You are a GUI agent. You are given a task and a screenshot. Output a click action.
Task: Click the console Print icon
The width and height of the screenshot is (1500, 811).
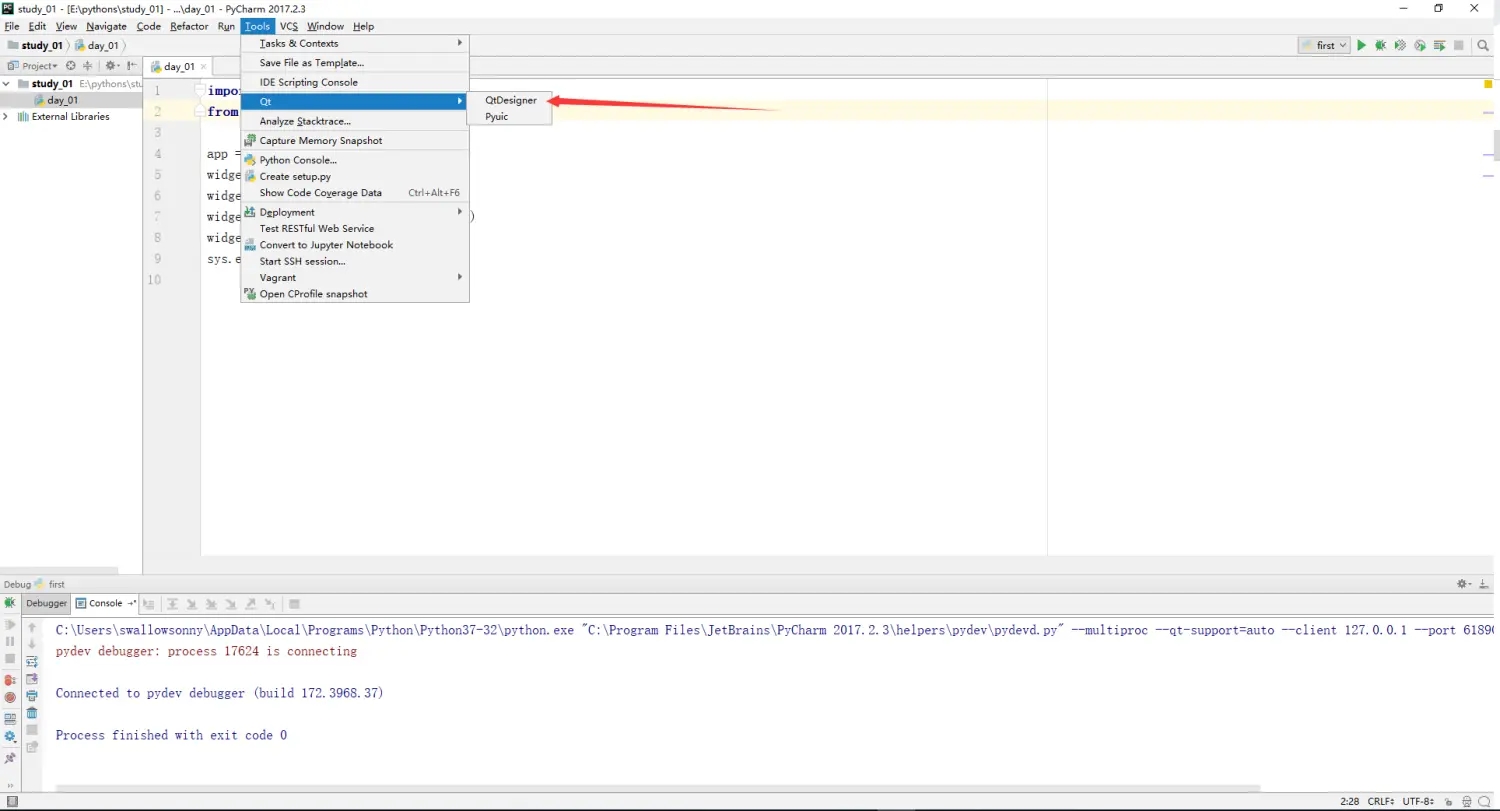pyautogui.click(x=32, y=695)
